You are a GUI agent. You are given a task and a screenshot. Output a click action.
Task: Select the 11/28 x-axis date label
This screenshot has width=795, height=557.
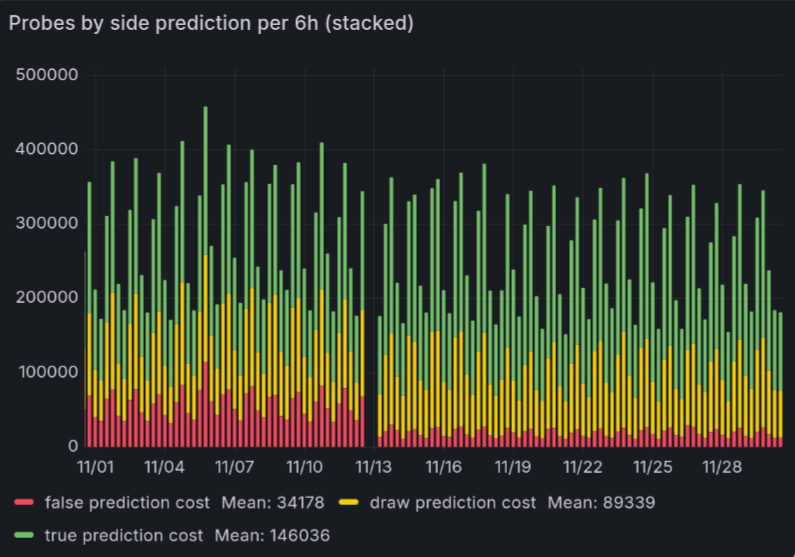click(722, 468)
